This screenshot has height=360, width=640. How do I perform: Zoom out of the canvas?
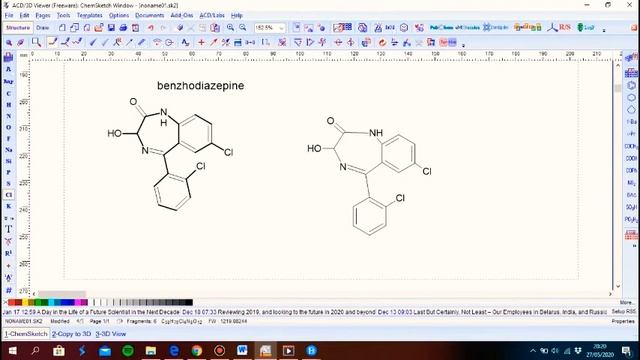coord(243,28)
